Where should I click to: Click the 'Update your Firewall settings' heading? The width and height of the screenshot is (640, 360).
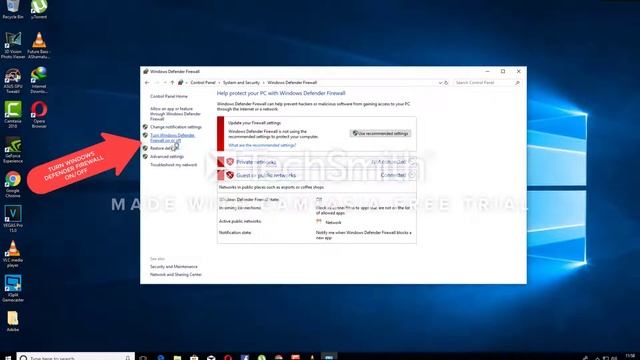pyautogui.click(x=254, y=123)
